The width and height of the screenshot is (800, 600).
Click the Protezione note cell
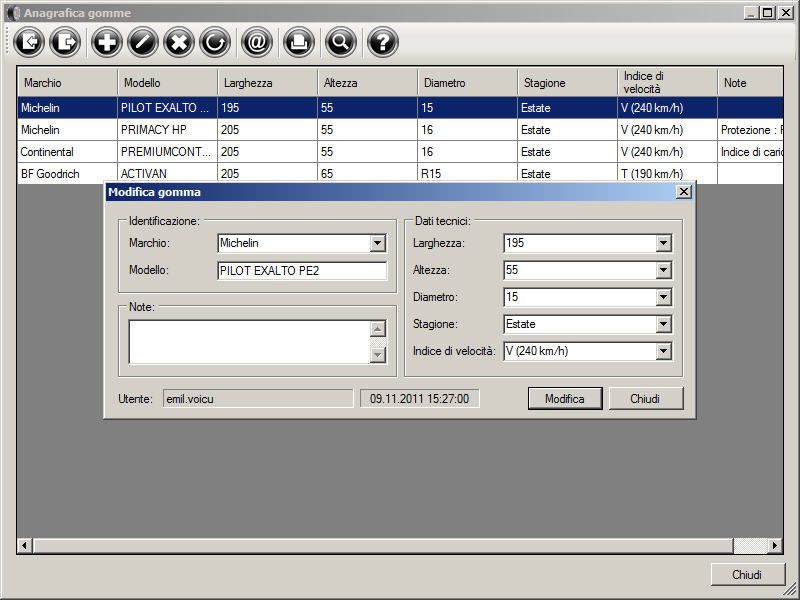tap(750, 130)
